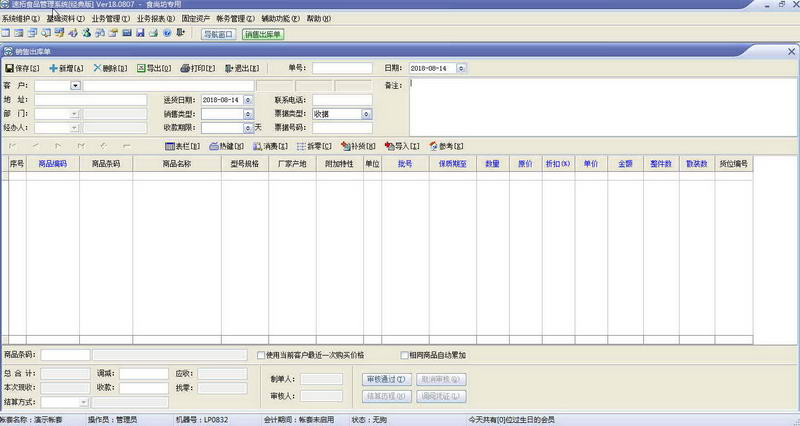Open help via the blue question mark icon

167,33
